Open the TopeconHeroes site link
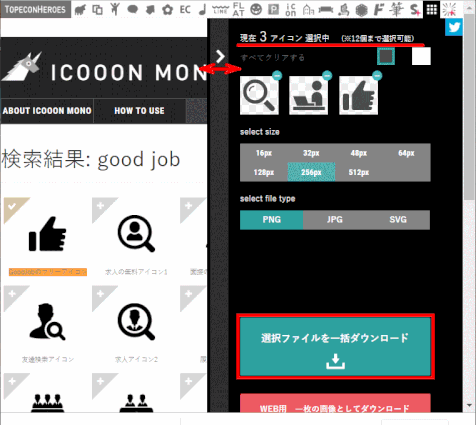The image size is (476, 425). (x=35, y=9)
